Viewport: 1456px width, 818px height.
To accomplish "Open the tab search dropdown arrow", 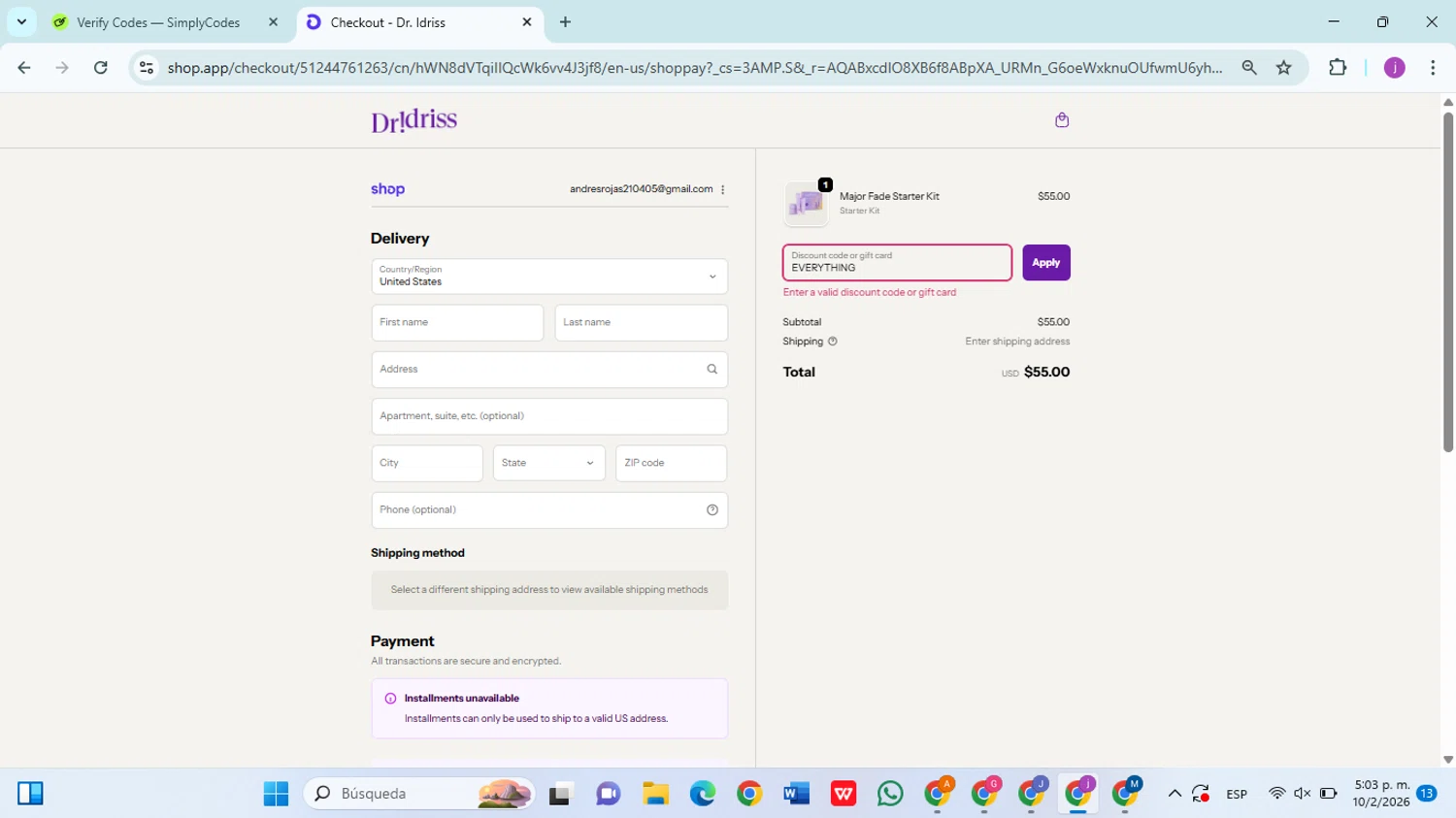I will (x=21, y=22).
